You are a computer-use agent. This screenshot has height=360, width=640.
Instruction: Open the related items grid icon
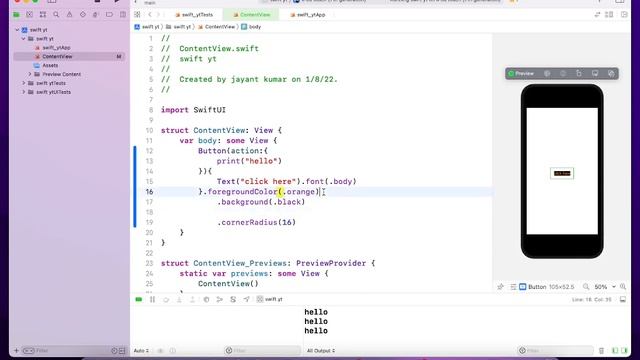(x=137, y=15)
